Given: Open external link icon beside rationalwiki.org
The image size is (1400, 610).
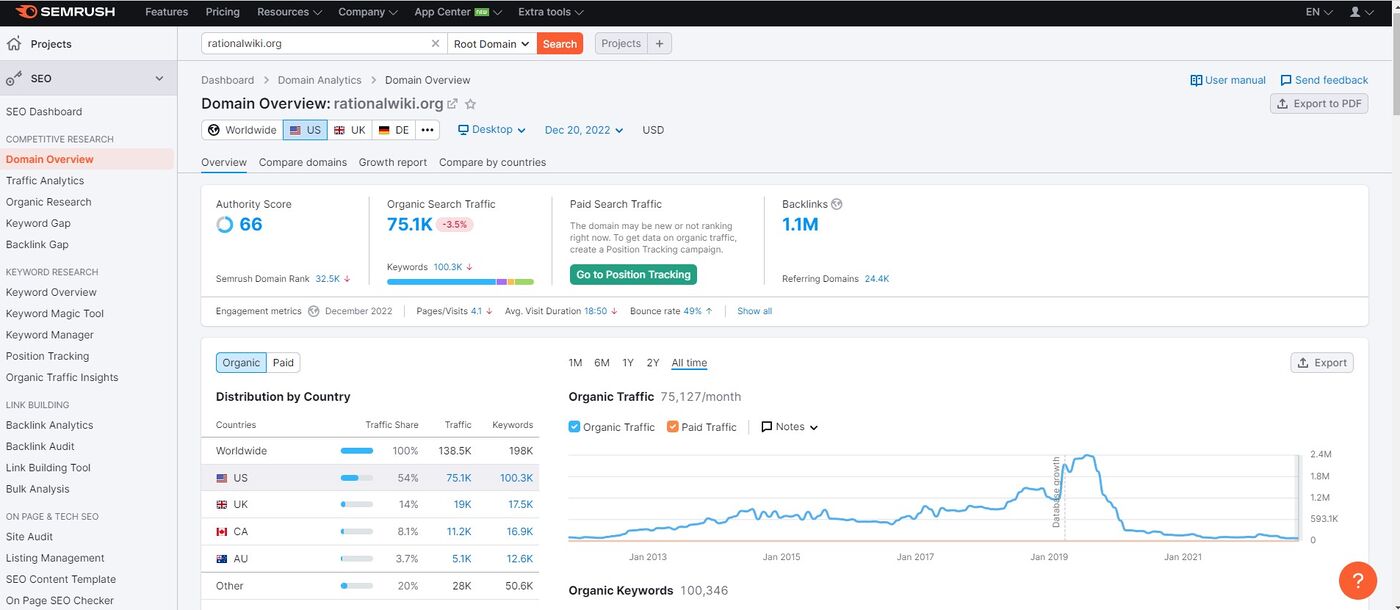Looking at the screenshot, I should pyautogui.click(x=452, y=104).
